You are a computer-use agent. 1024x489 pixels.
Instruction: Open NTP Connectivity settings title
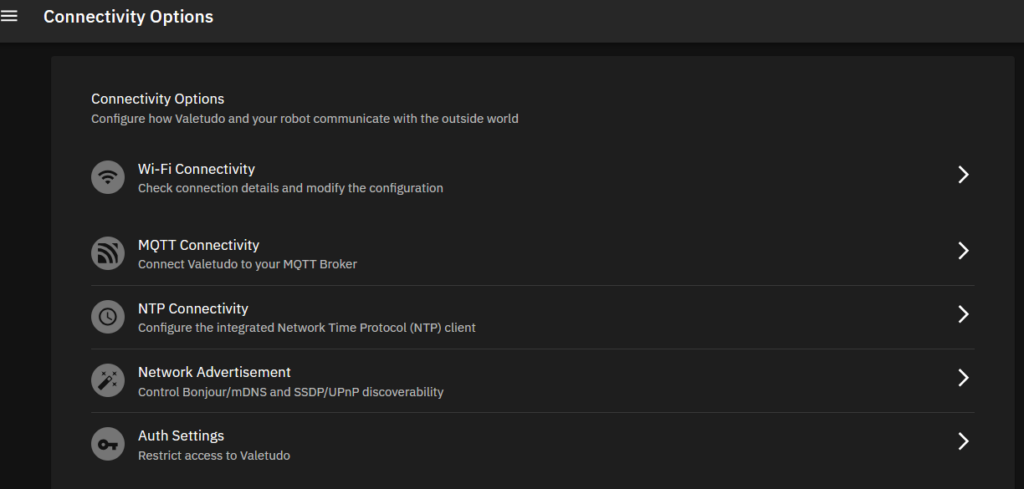193,309
